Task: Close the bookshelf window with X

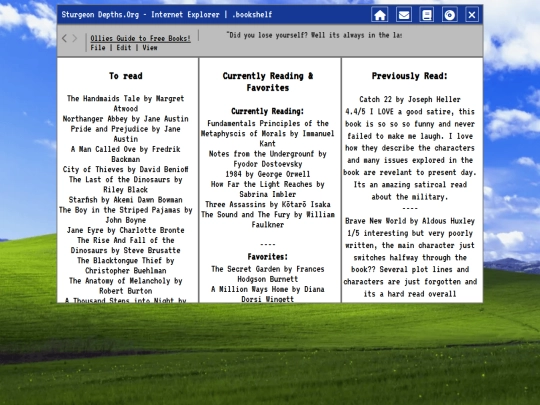Action: click(472, 15)
